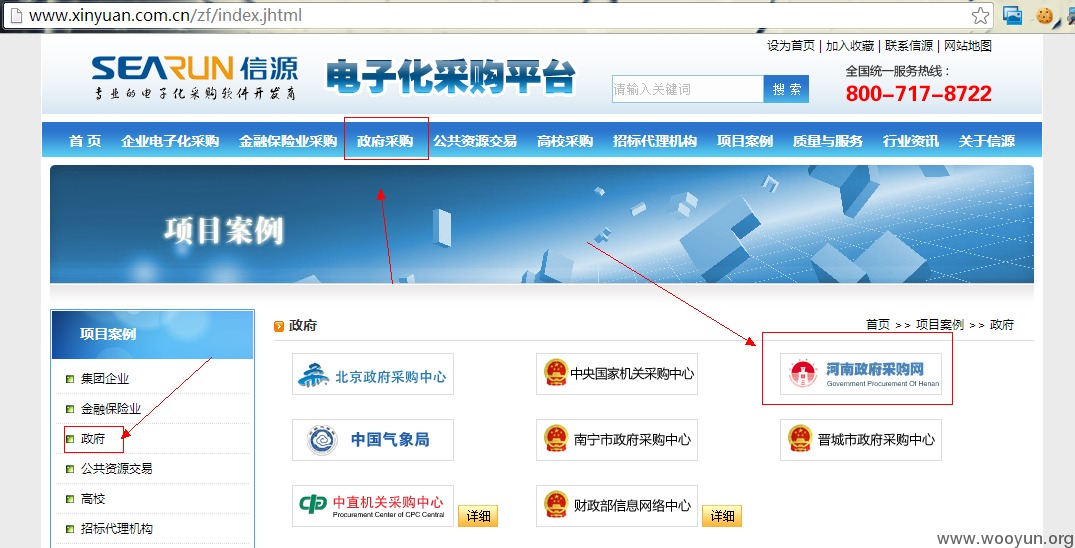Bookmark page with star icon
This screenshot has width=1075, height=548.
coord(980,15)
